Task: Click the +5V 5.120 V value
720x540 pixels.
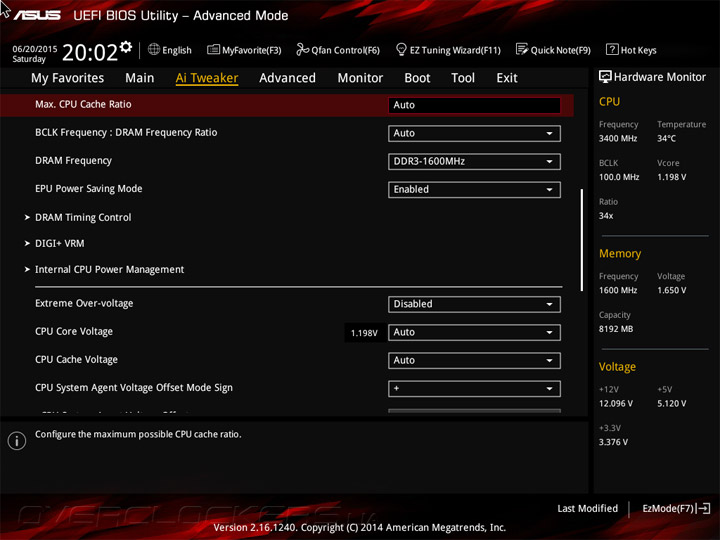Action: click(x=671, y=403)
